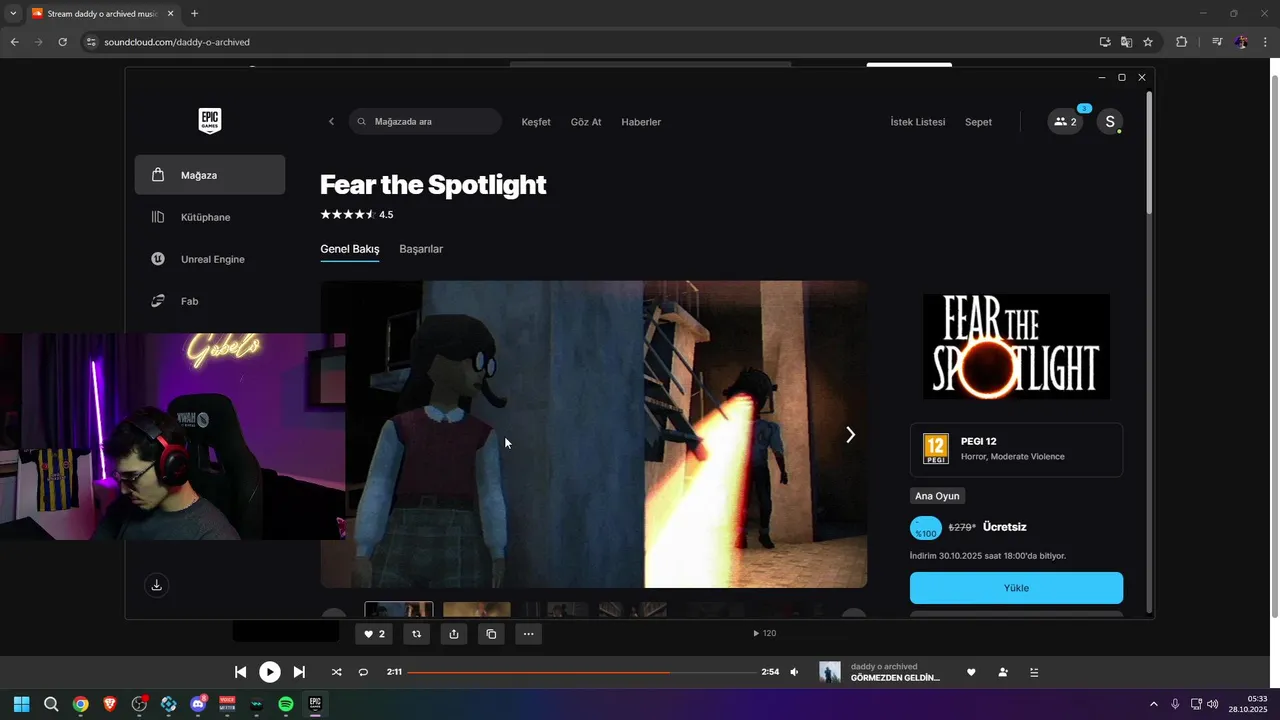Open a new Chrome tab
The width and height of the screenshot is (1280, 720).
click(x=194, y=14)
